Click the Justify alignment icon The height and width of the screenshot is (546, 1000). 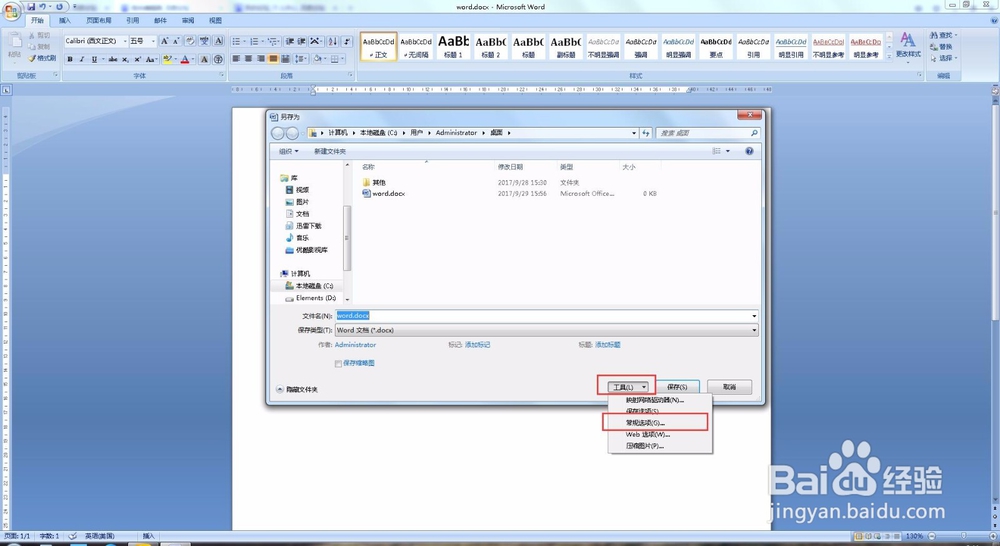273,59
